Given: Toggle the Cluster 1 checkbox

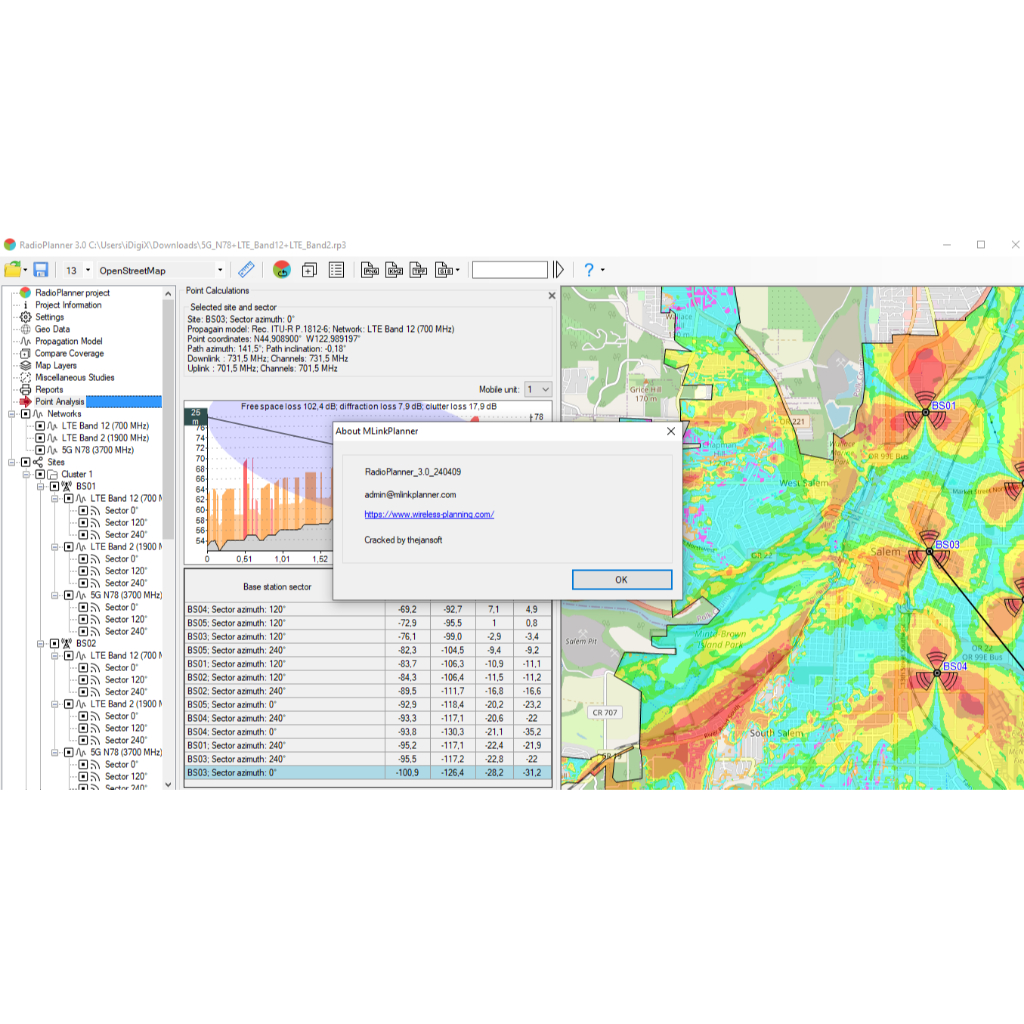Looking at the screenshot, I should coord(41,474).
